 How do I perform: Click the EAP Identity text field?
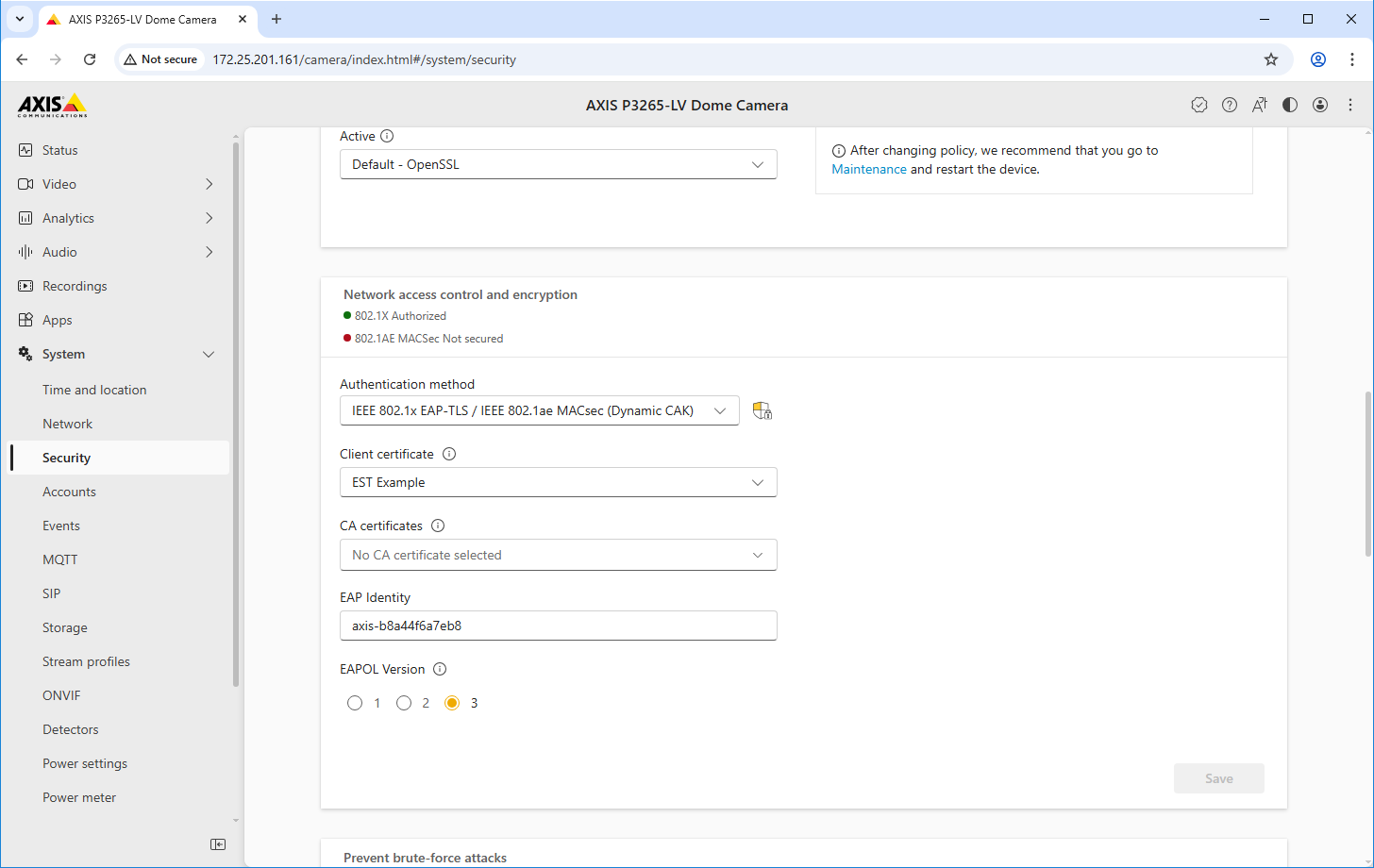pyautogui.click(x=558, y=626)
